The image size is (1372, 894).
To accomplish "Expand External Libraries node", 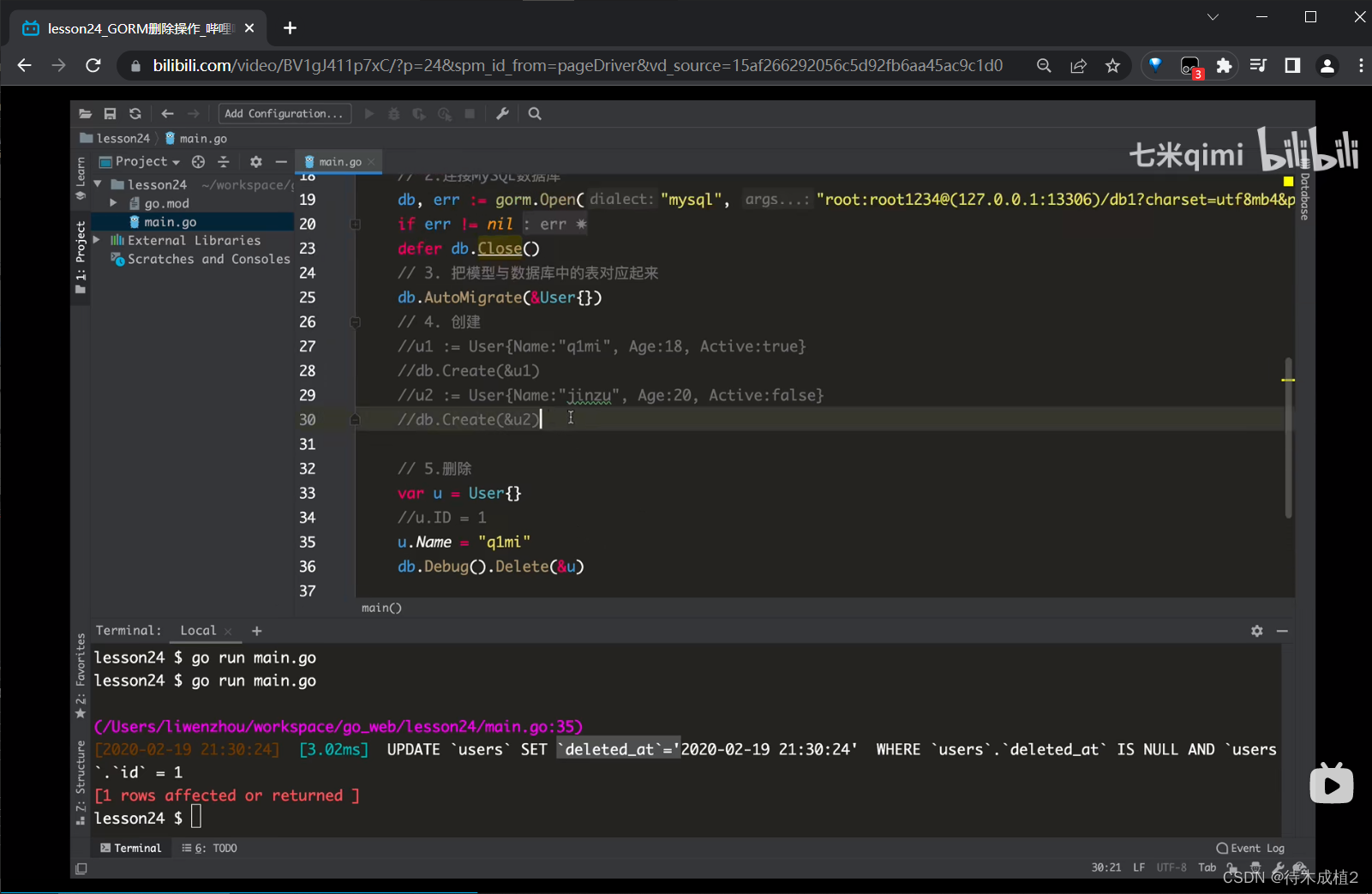I will (97, 240).
